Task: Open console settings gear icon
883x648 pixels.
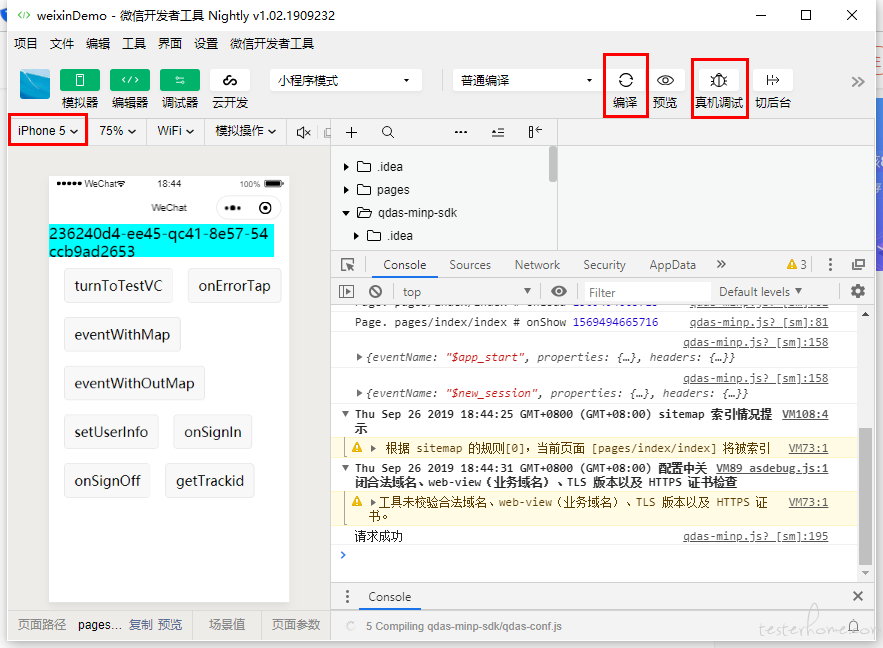Action: [858, 291]
